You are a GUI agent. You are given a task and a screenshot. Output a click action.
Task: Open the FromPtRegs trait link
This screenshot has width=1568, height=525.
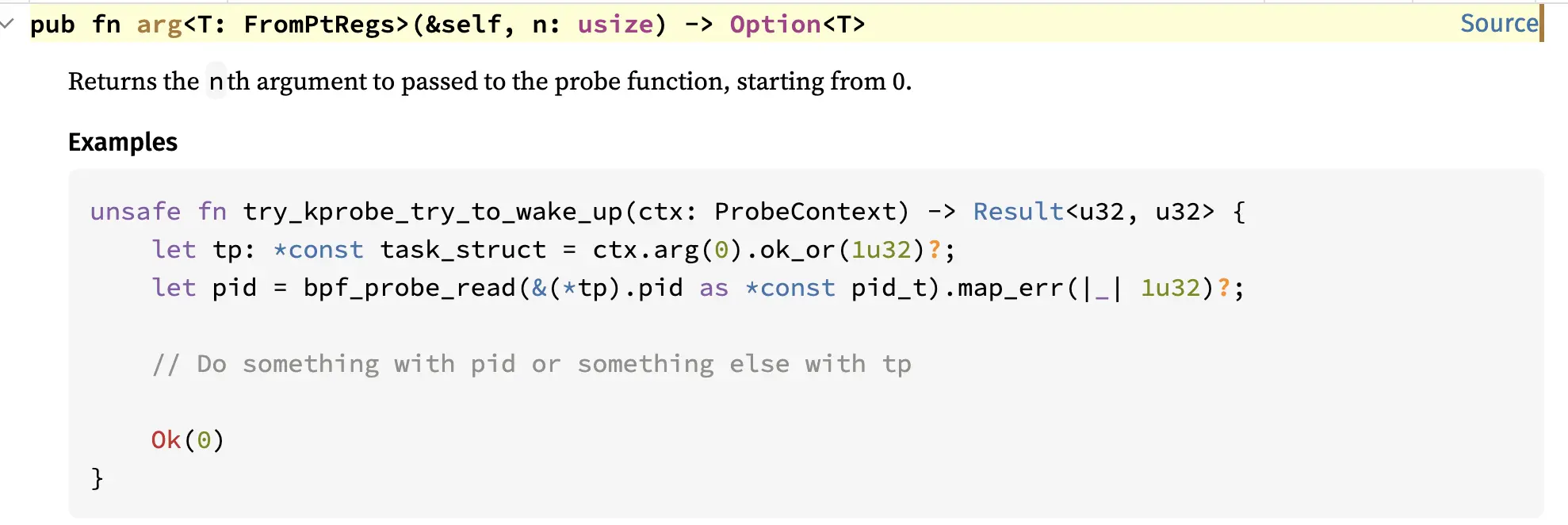pyautogui.click(x=325, y=25)
